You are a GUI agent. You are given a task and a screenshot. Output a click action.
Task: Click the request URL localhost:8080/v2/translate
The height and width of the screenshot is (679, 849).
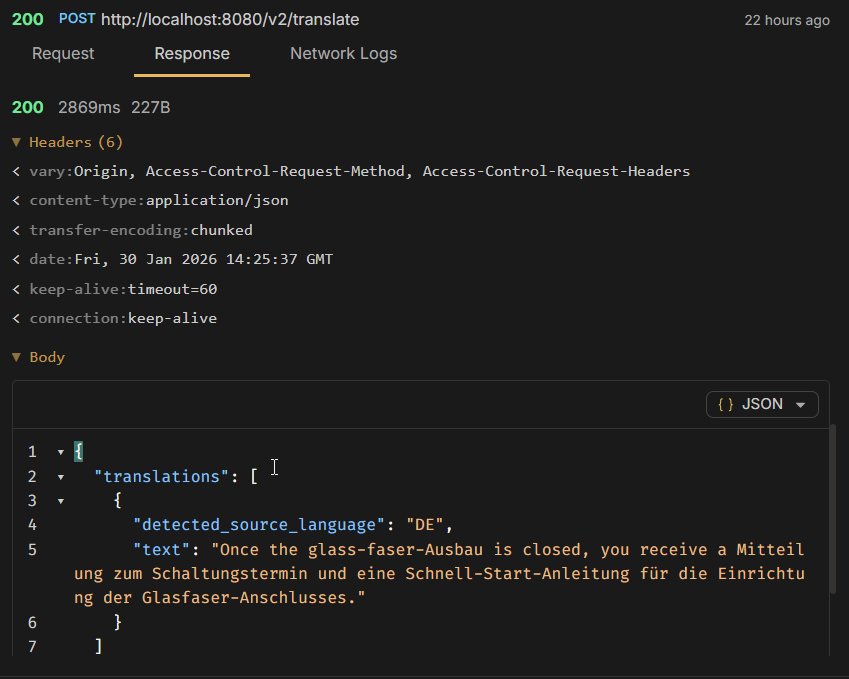[x=230, y=20]
